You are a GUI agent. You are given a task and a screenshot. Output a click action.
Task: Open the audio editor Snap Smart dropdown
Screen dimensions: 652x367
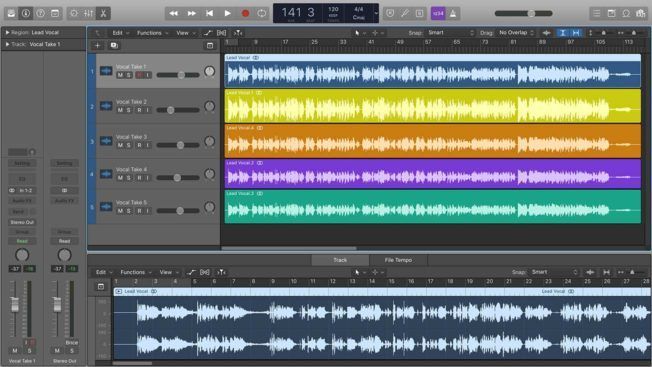[x=554, y=272]
